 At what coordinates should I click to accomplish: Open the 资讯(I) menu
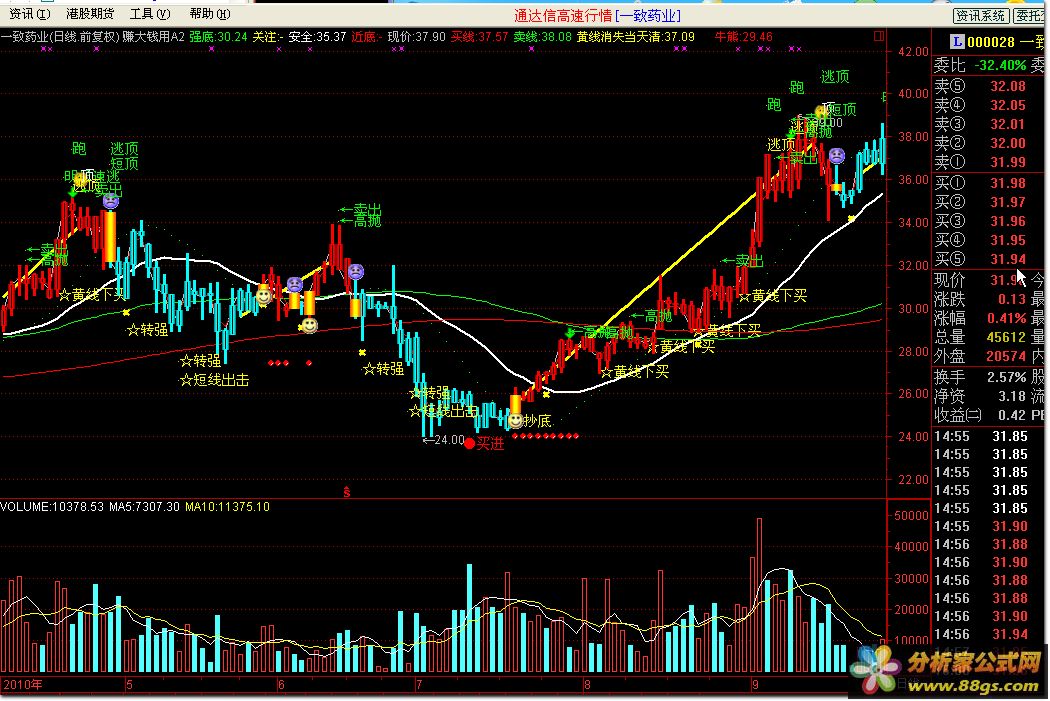pyautogui.click(x=29, y=14)
